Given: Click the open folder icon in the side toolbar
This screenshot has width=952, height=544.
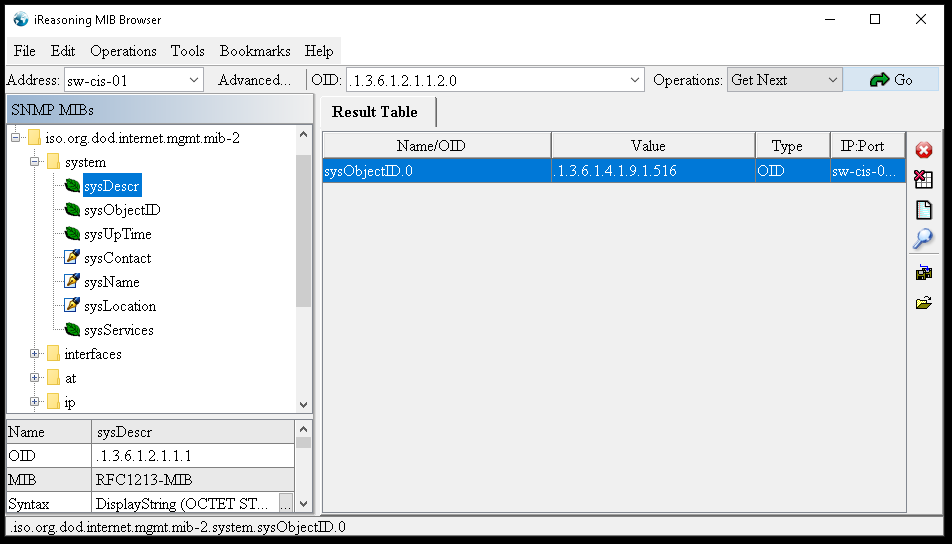Looking at the screenshot, I should [923, 303].
